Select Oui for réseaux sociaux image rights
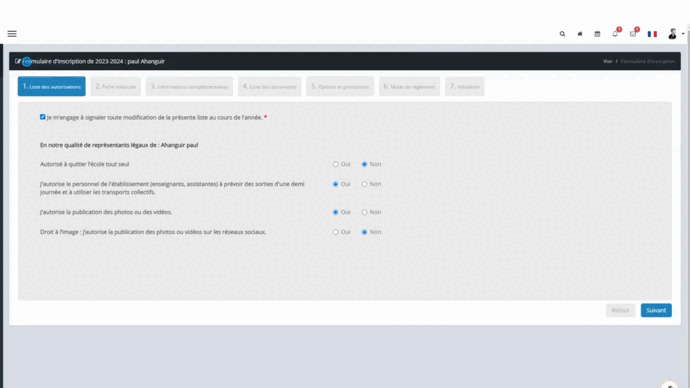This screenshot has height=388, width=690. [335, 232]
